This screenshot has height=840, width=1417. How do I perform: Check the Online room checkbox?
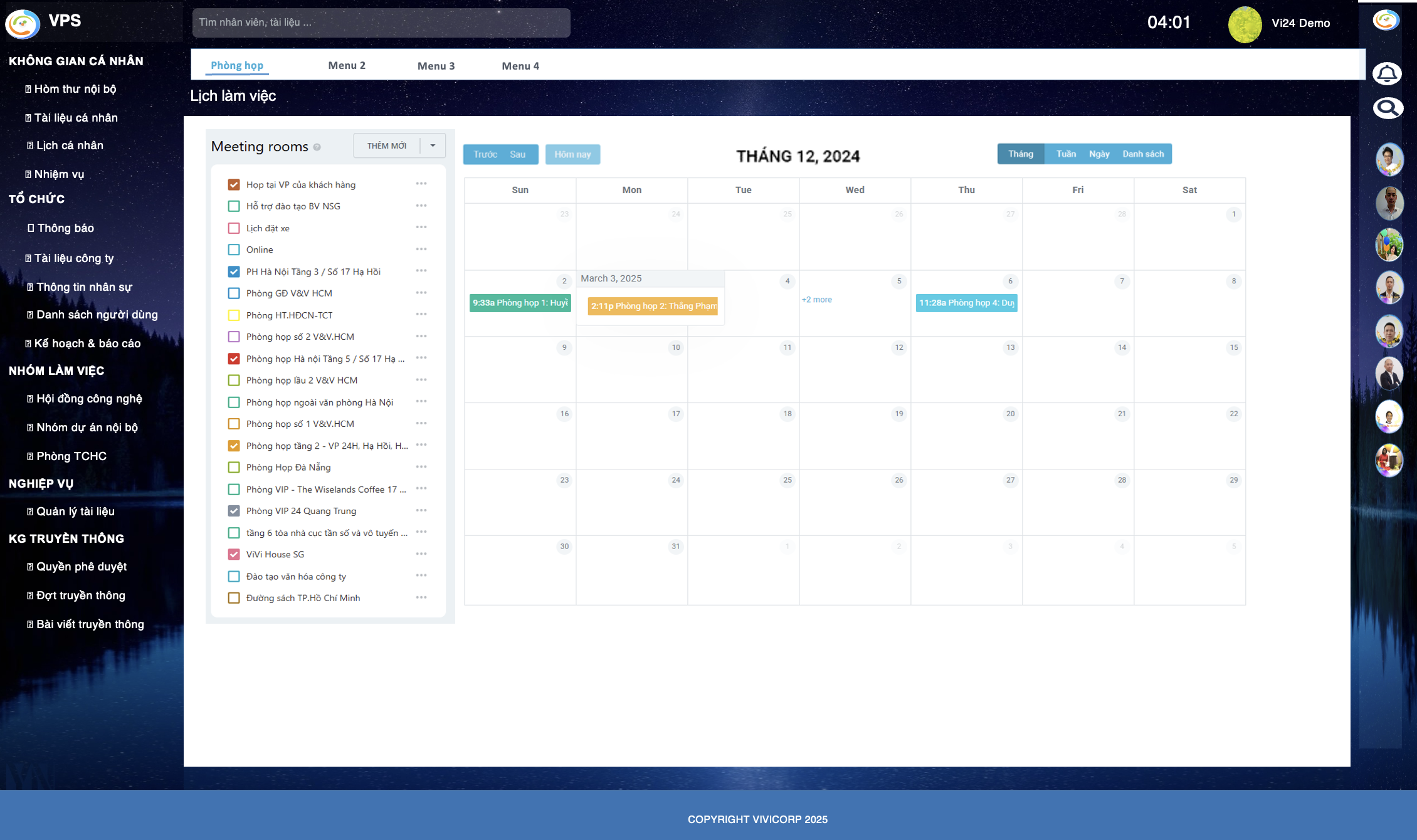click(234, 249)
